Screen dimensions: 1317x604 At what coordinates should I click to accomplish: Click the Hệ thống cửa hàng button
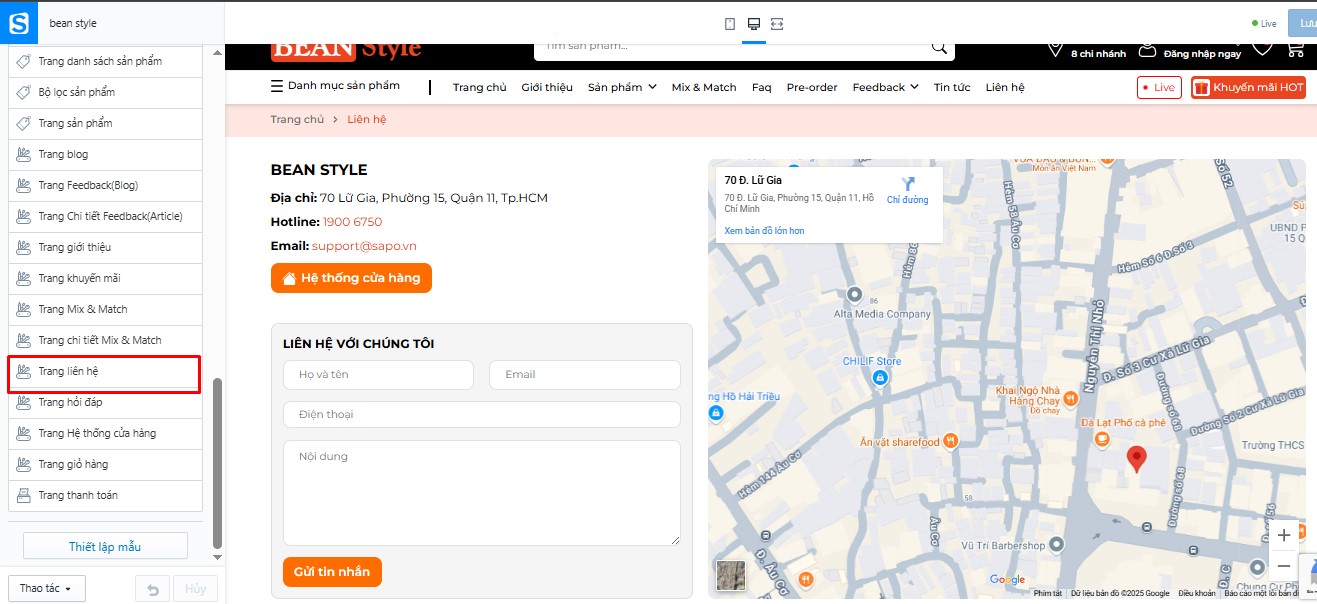point(351,278)
